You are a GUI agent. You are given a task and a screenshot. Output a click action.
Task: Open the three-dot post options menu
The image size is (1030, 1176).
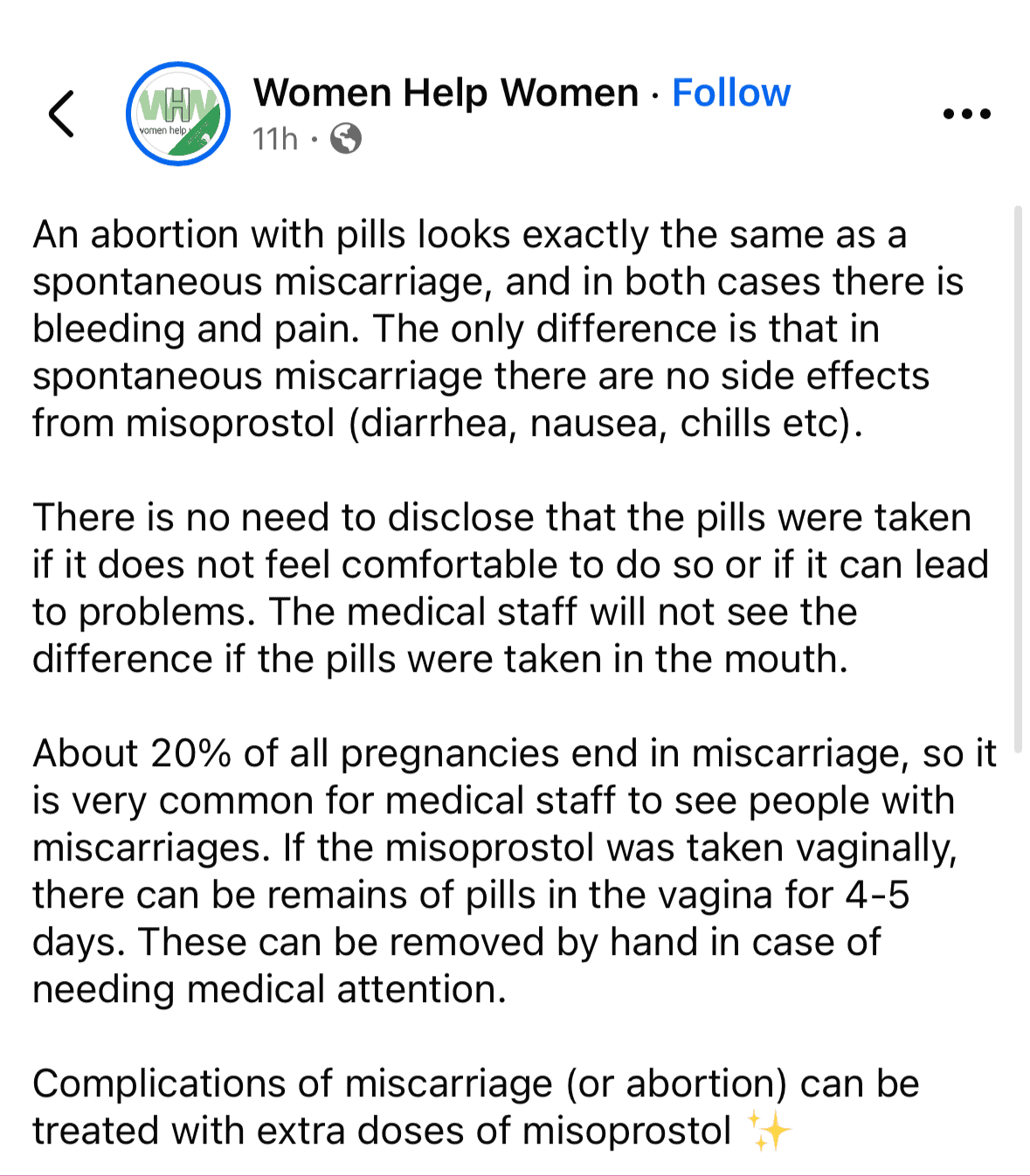point(967,114)
